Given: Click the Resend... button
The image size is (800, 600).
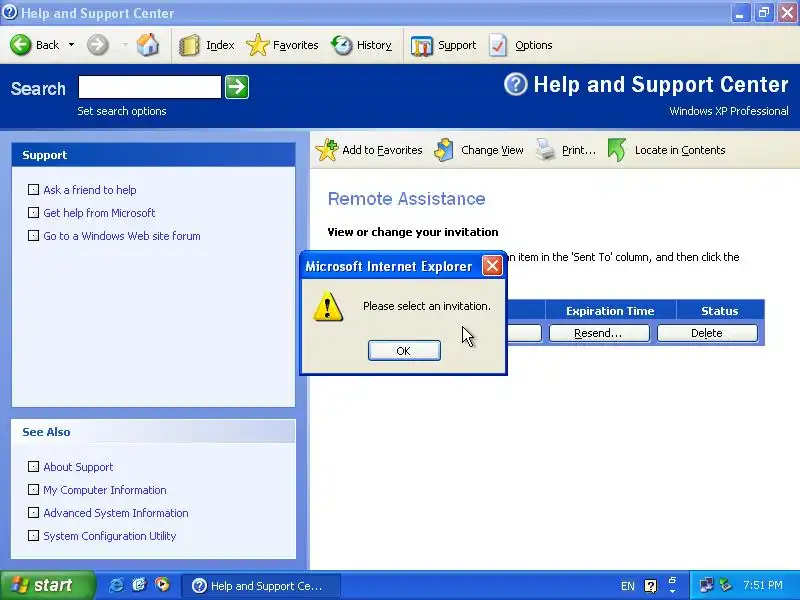Looking at the screenshot, I should [599, 333].
